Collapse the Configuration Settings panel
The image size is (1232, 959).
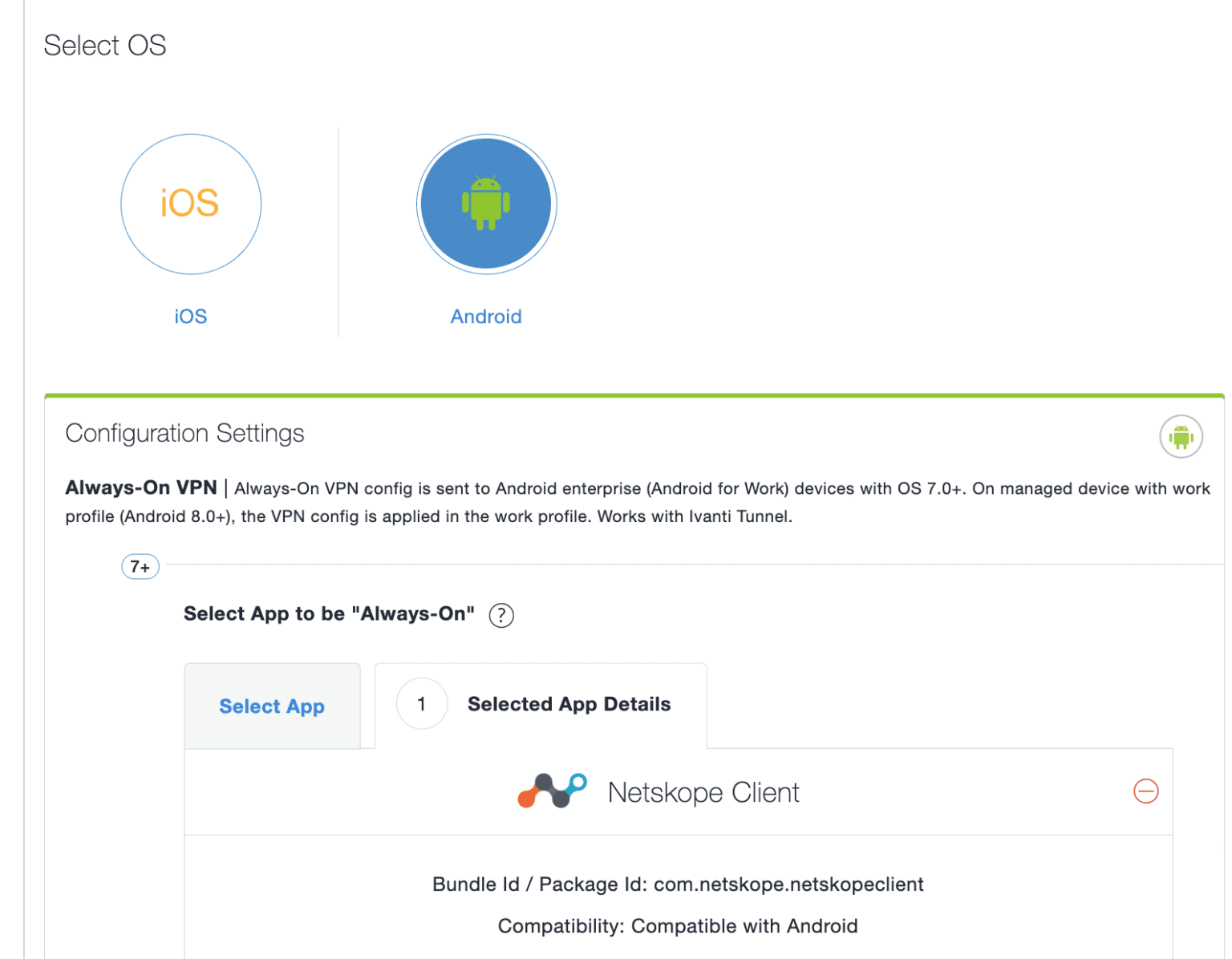click(x=184, y=433)
